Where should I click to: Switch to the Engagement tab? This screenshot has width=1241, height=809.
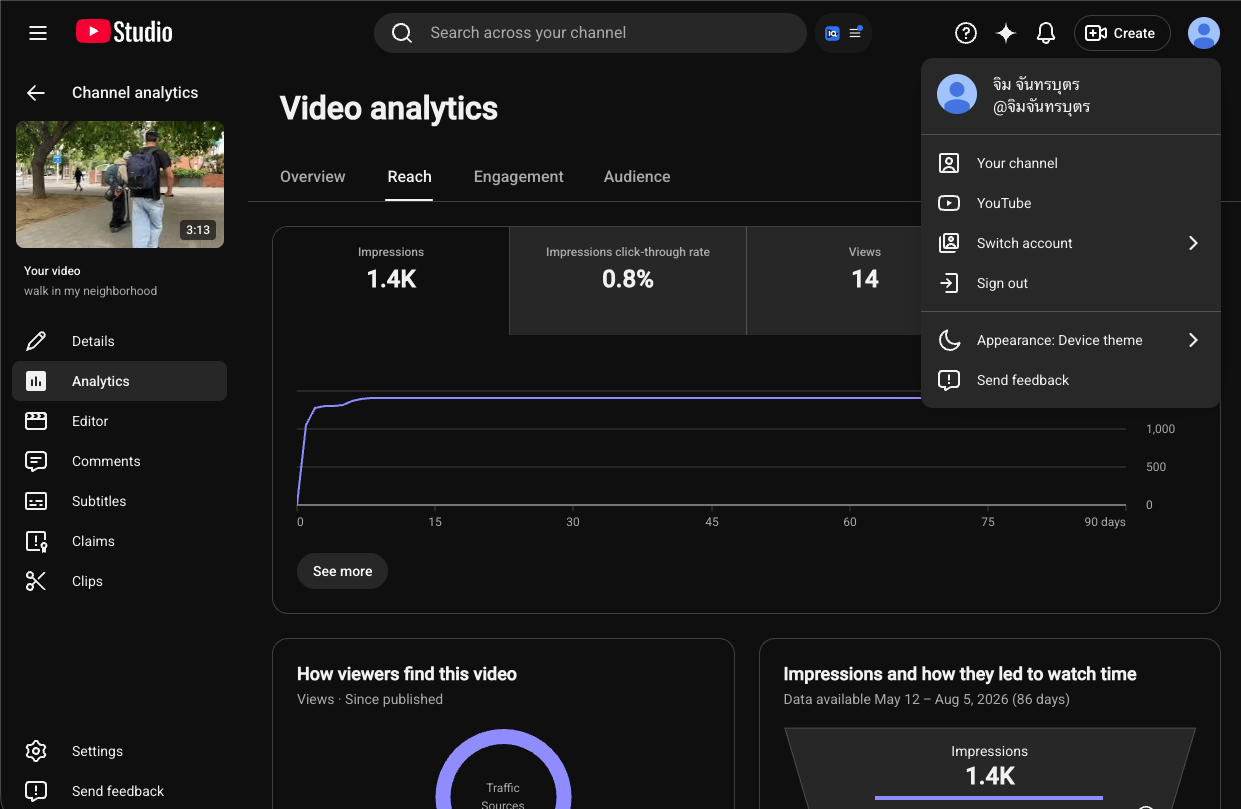pyautogui.click(x=519, y=177)
